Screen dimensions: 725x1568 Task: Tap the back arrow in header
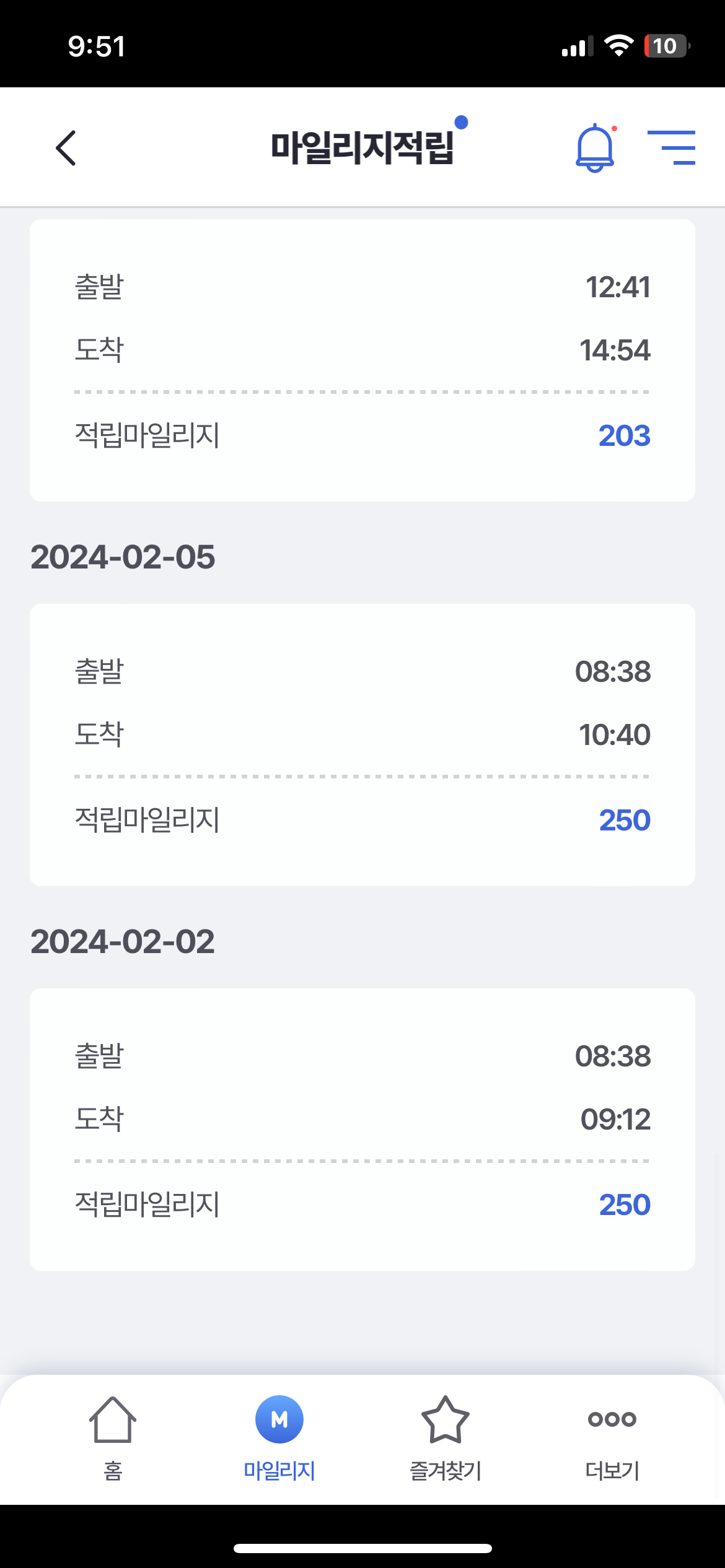[66, 148]
